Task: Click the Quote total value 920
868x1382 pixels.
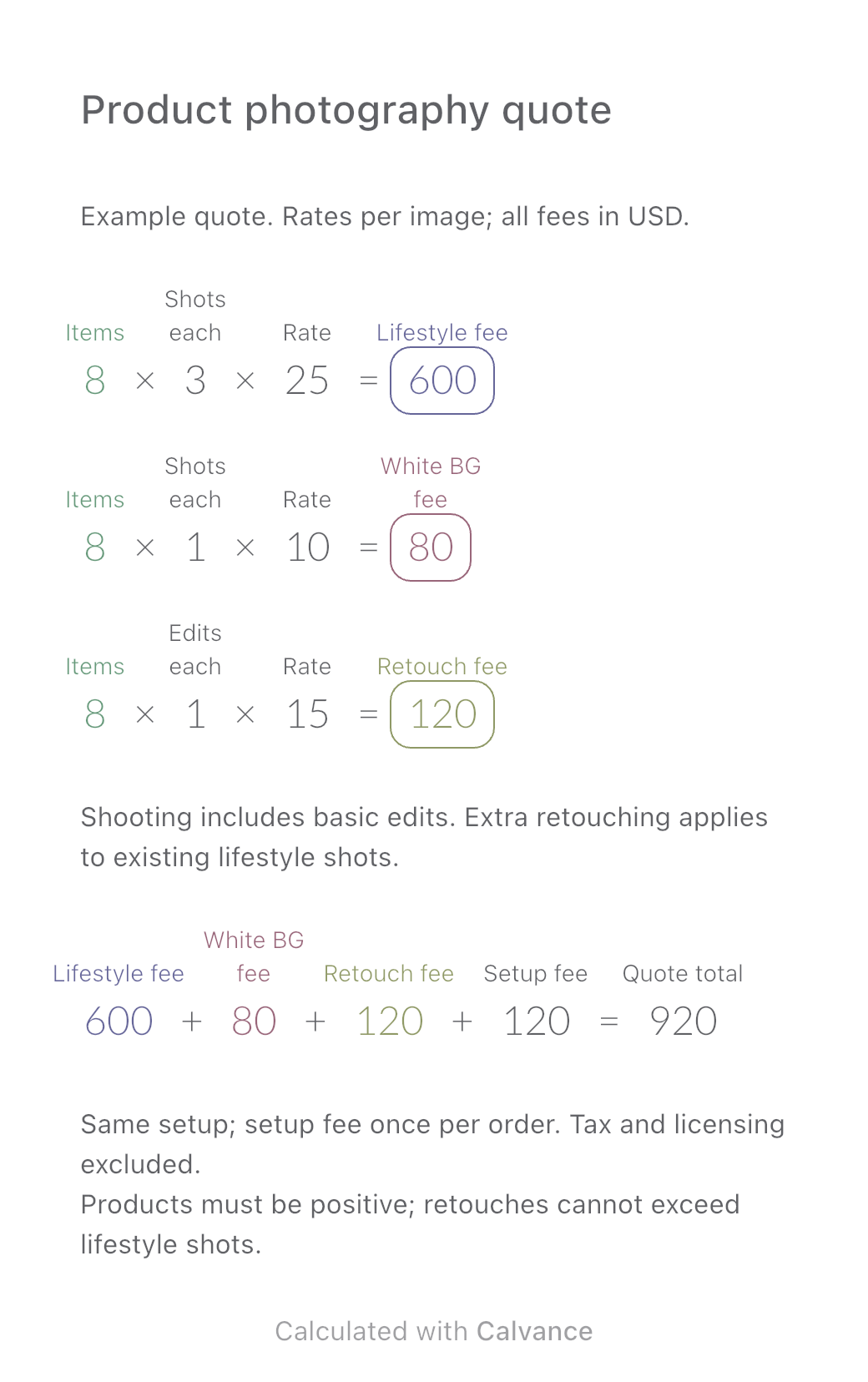Action: tap(684, 1021)
